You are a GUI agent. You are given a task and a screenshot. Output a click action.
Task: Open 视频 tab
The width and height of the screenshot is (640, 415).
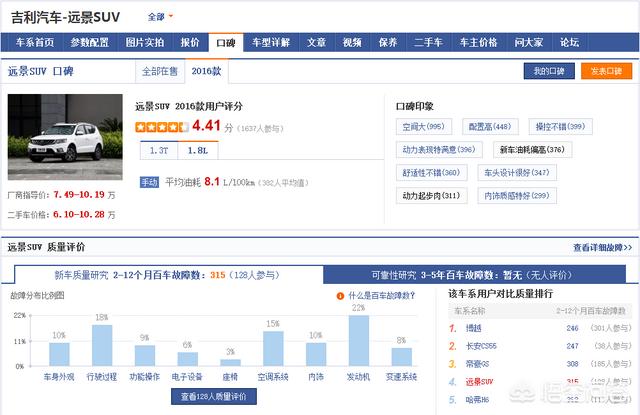click(x=352, y=42)
